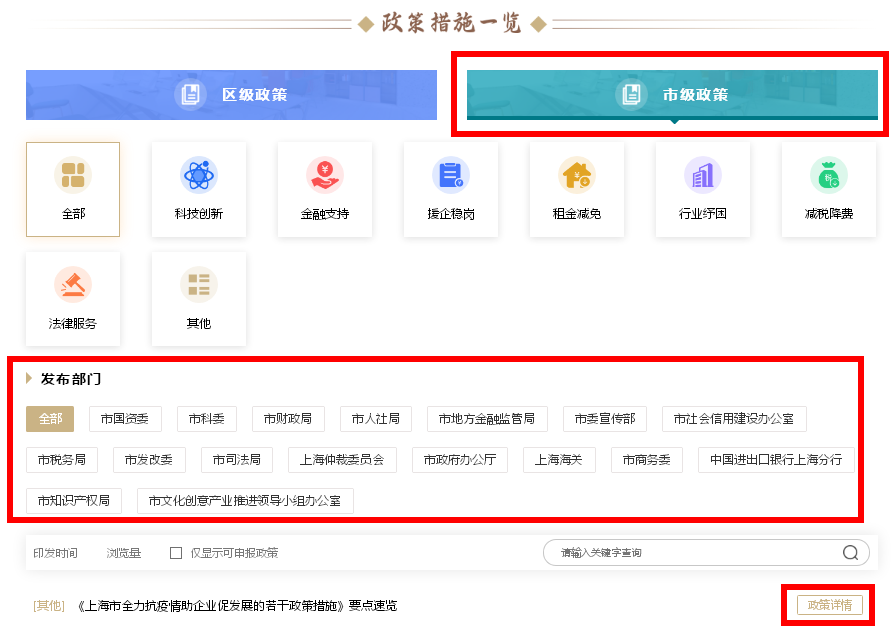
Task: Click the search magnifier icon
Action: pos(850,553)
